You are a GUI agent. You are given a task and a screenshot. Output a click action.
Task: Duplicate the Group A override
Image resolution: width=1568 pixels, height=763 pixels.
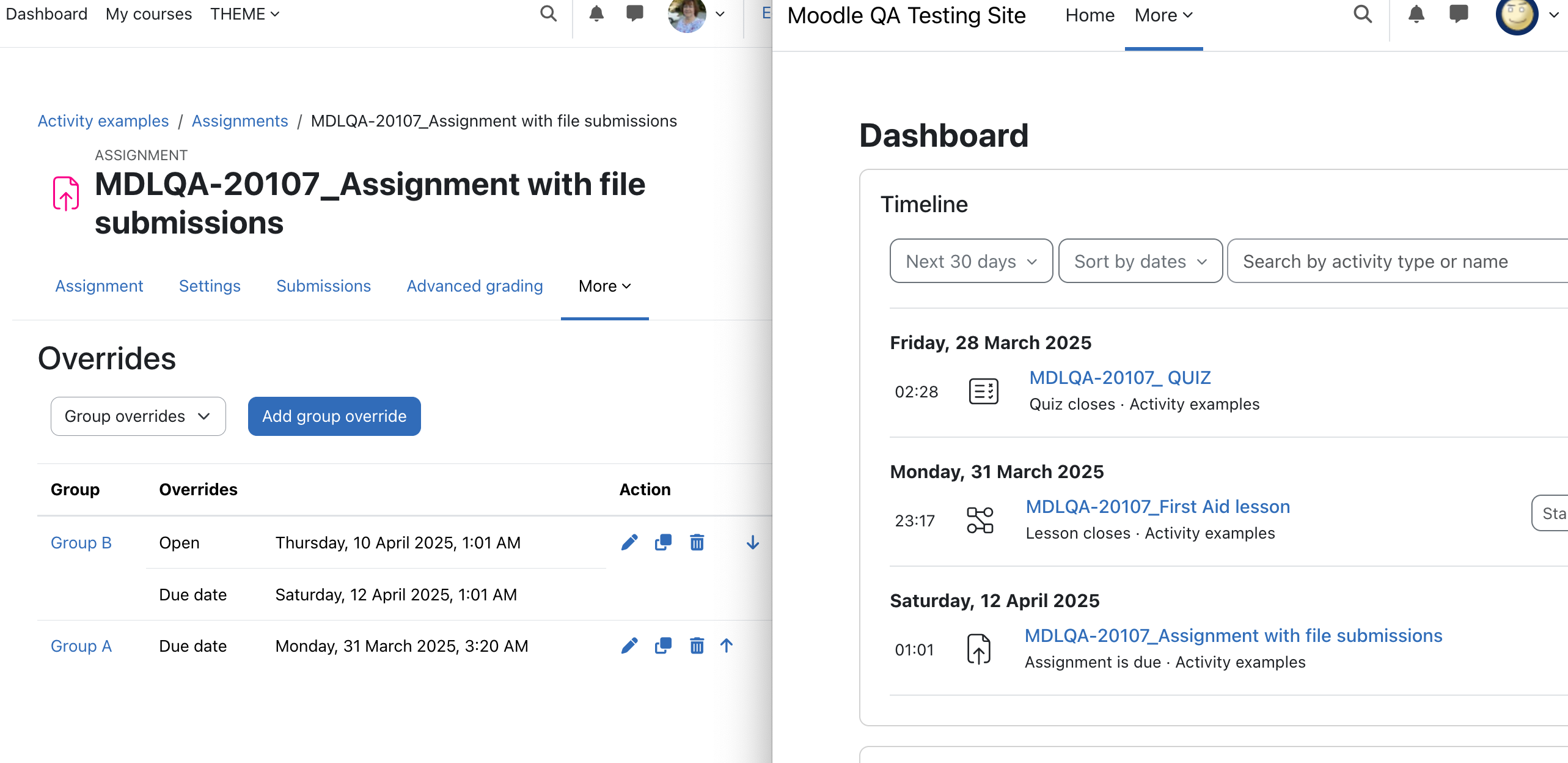pos(663,646)
